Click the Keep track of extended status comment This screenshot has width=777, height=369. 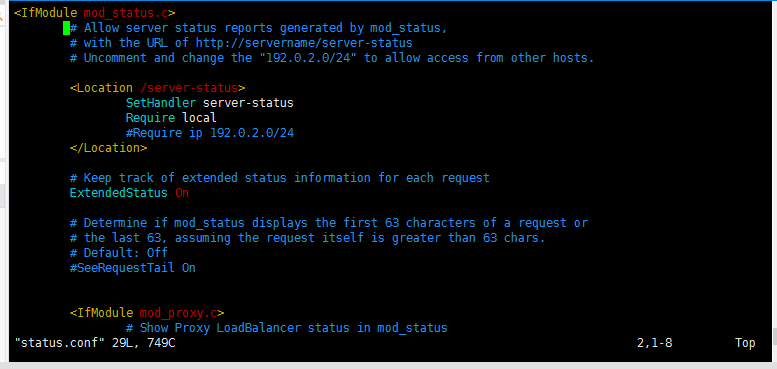279,178
